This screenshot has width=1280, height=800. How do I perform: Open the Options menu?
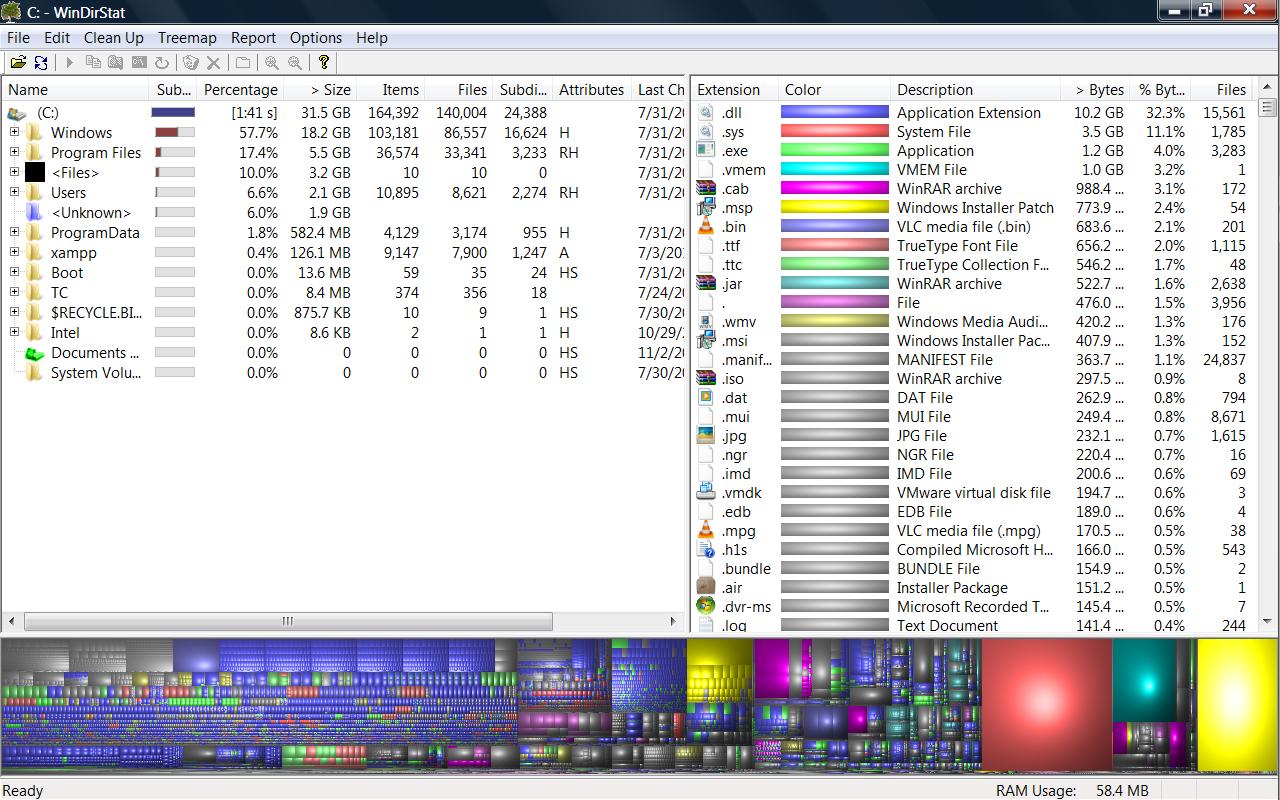coord(316,38)
